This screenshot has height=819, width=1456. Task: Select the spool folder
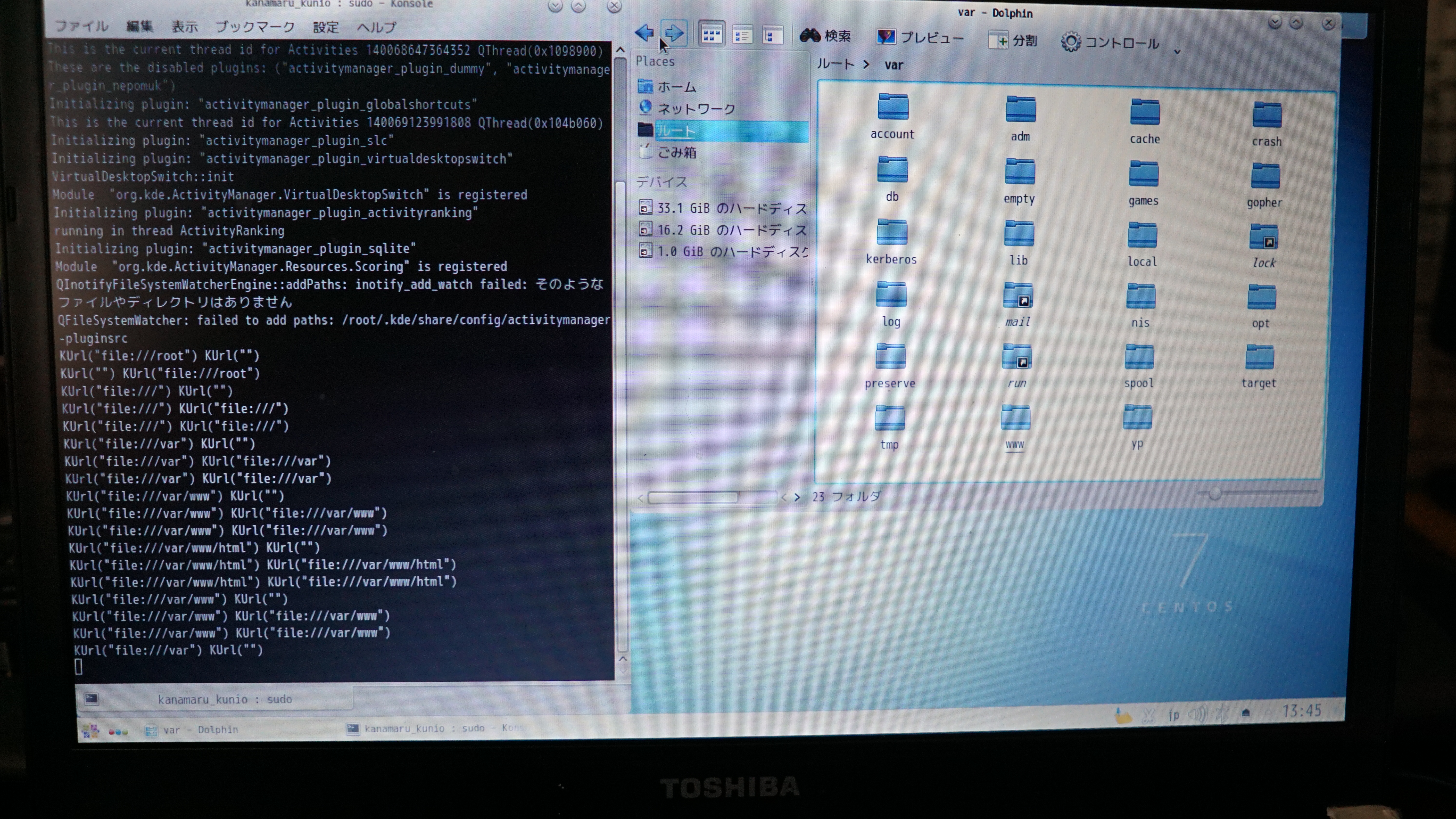[1138, 366]
